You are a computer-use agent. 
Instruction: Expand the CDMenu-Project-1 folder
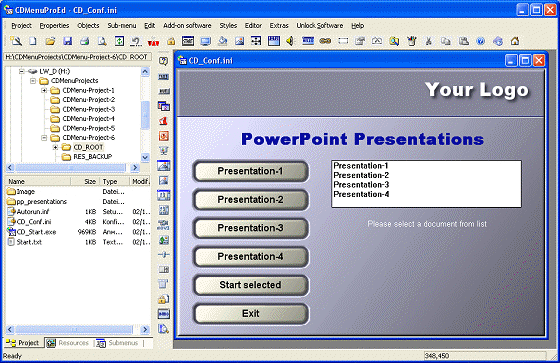pos(44,90)
